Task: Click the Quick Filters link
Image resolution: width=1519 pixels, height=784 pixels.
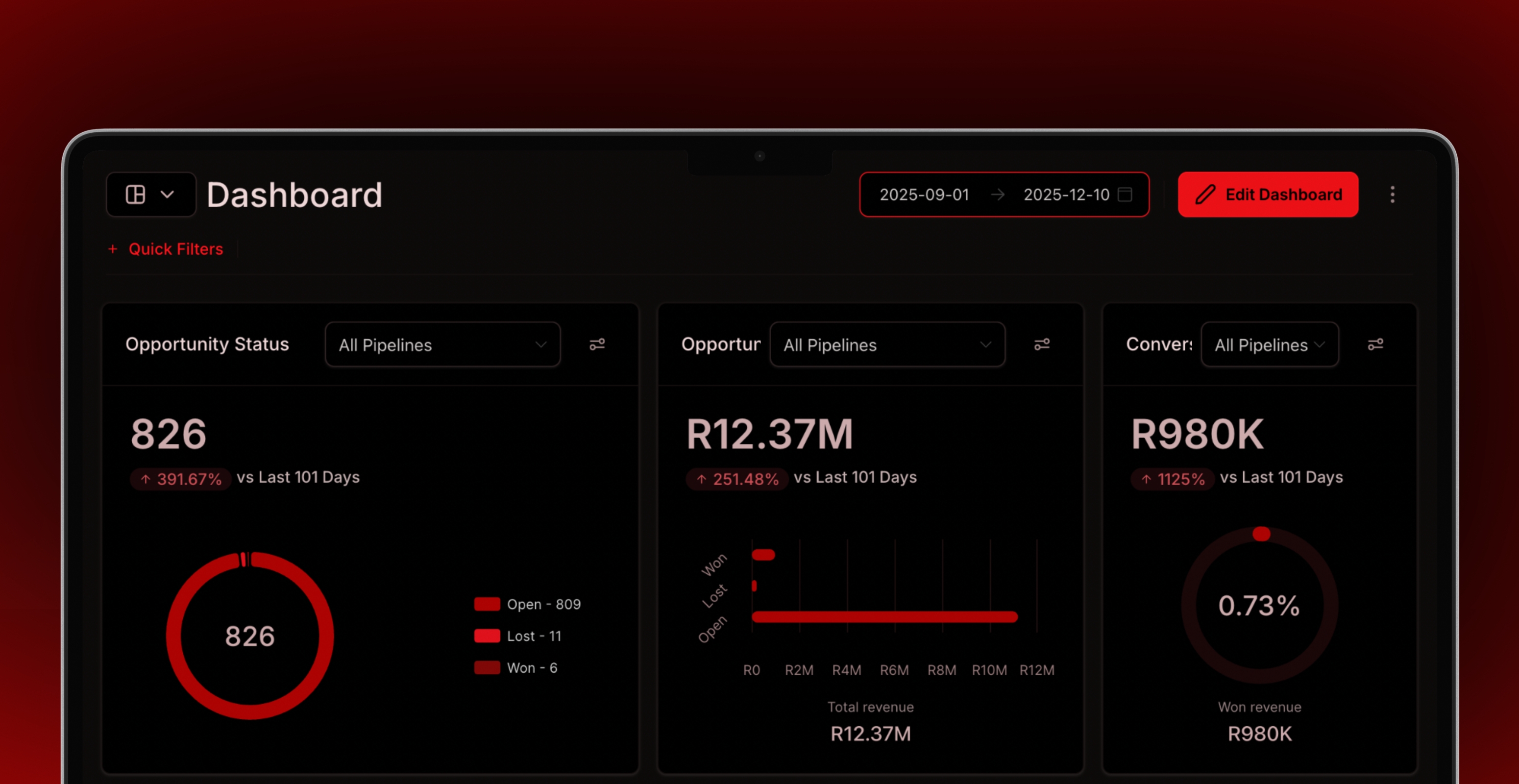Action: click(176, 249)
